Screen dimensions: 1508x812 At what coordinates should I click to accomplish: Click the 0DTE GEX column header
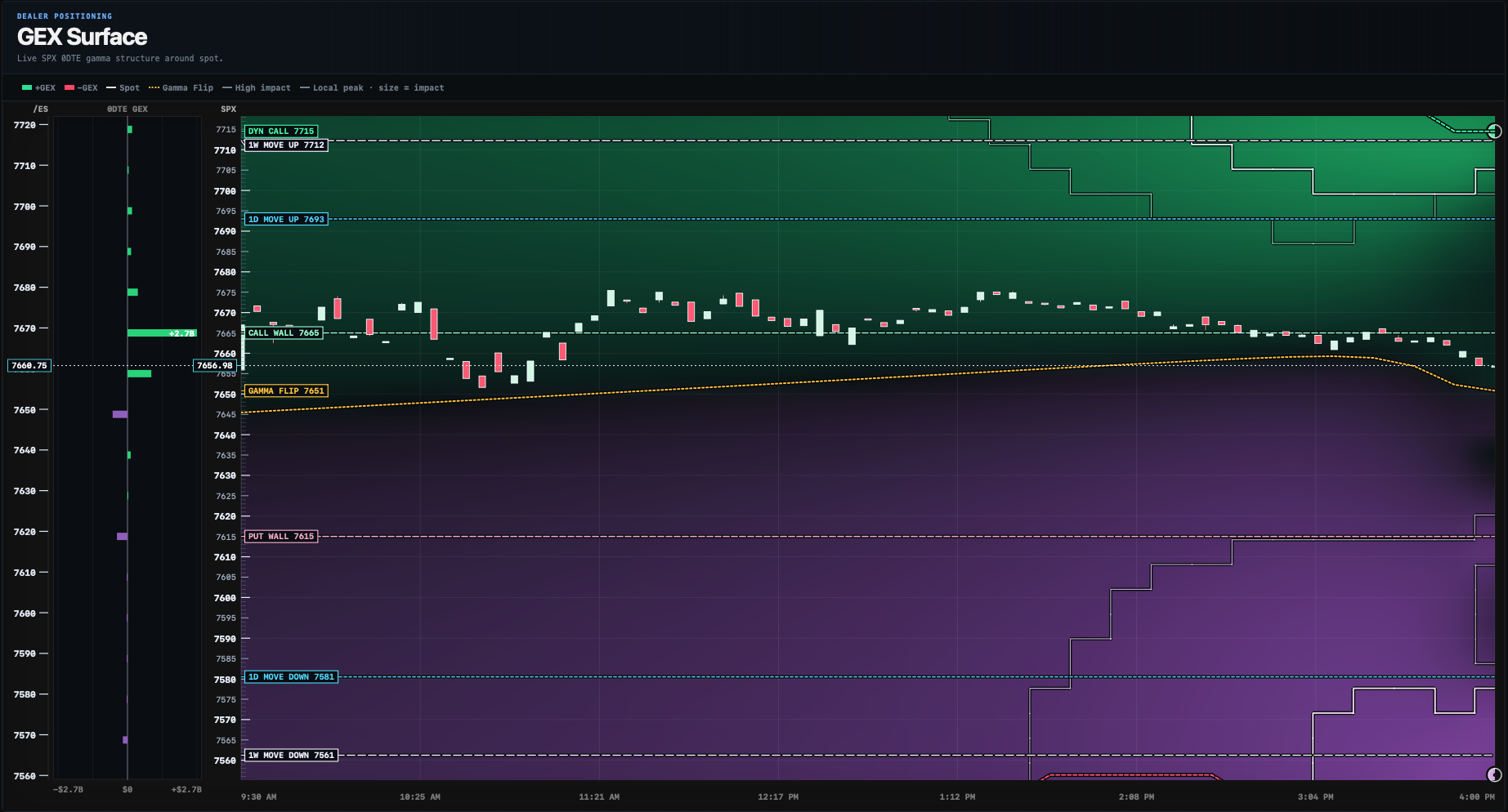(x=128, y=109)
